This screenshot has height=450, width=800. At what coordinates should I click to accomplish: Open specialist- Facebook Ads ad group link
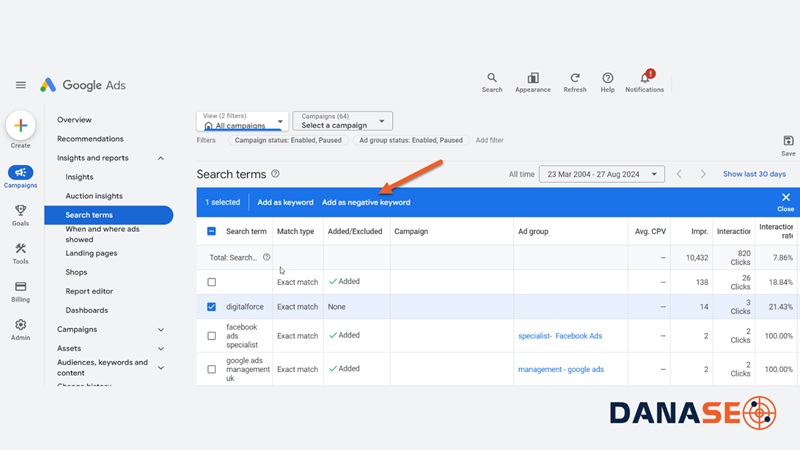coord(560,336)
